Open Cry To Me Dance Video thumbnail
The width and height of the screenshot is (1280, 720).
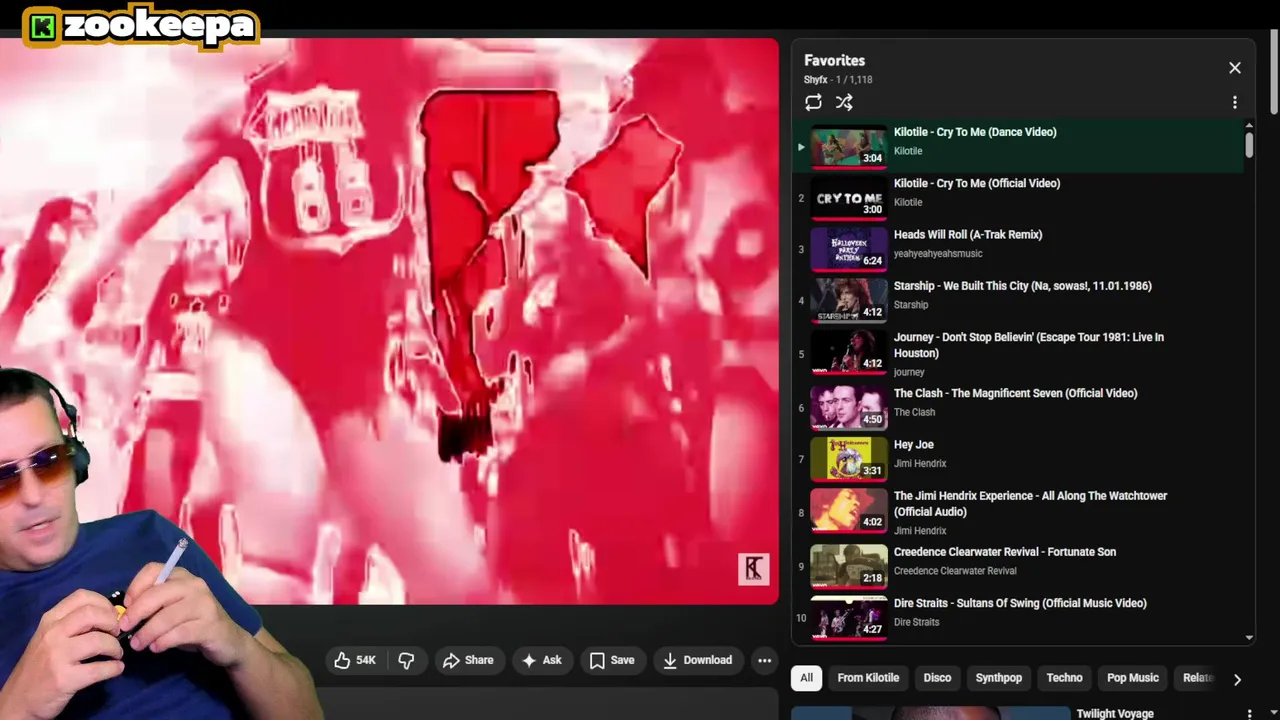coord(848,146)
